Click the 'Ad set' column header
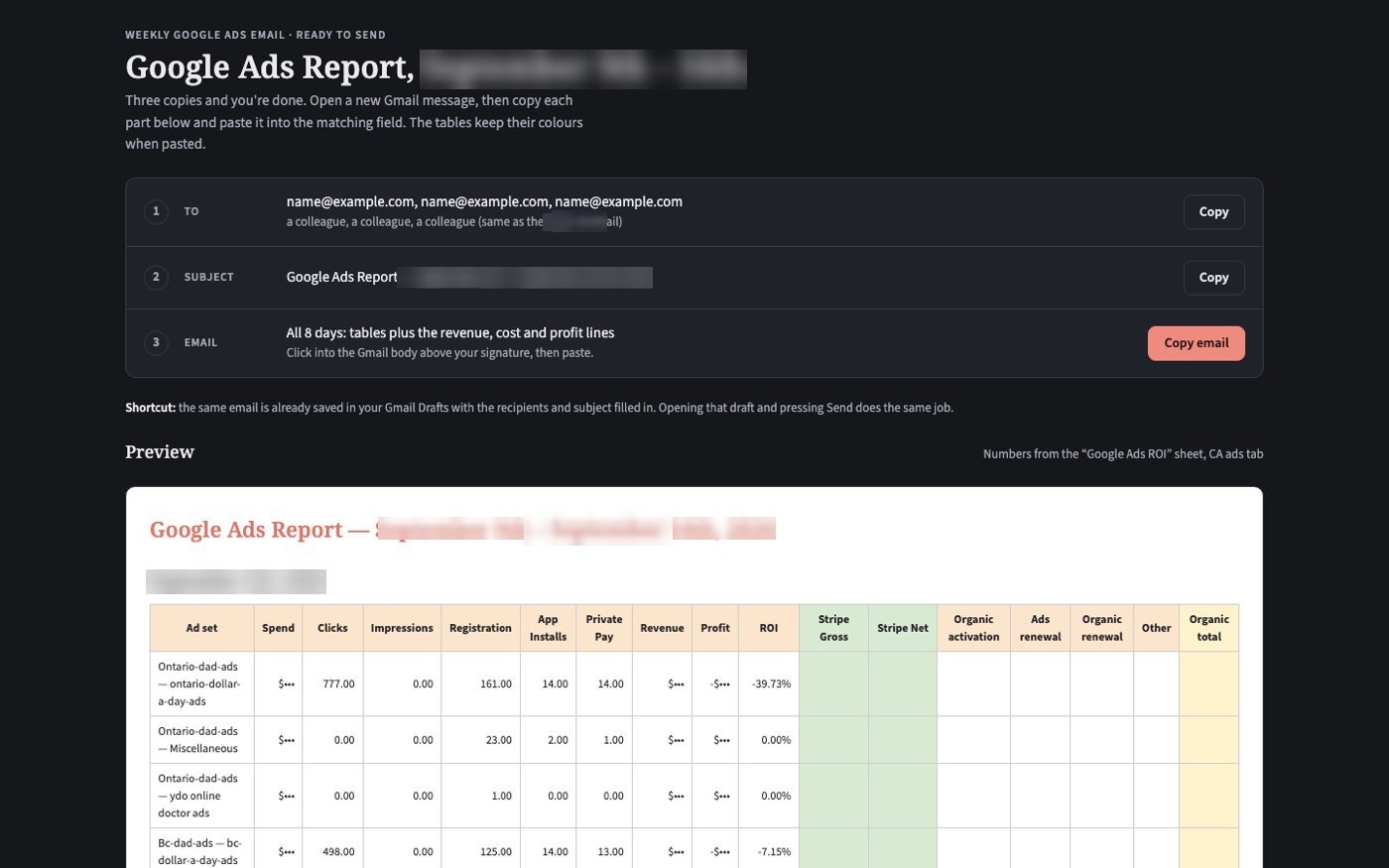The image size is (1389, 868). coord(201,628)
